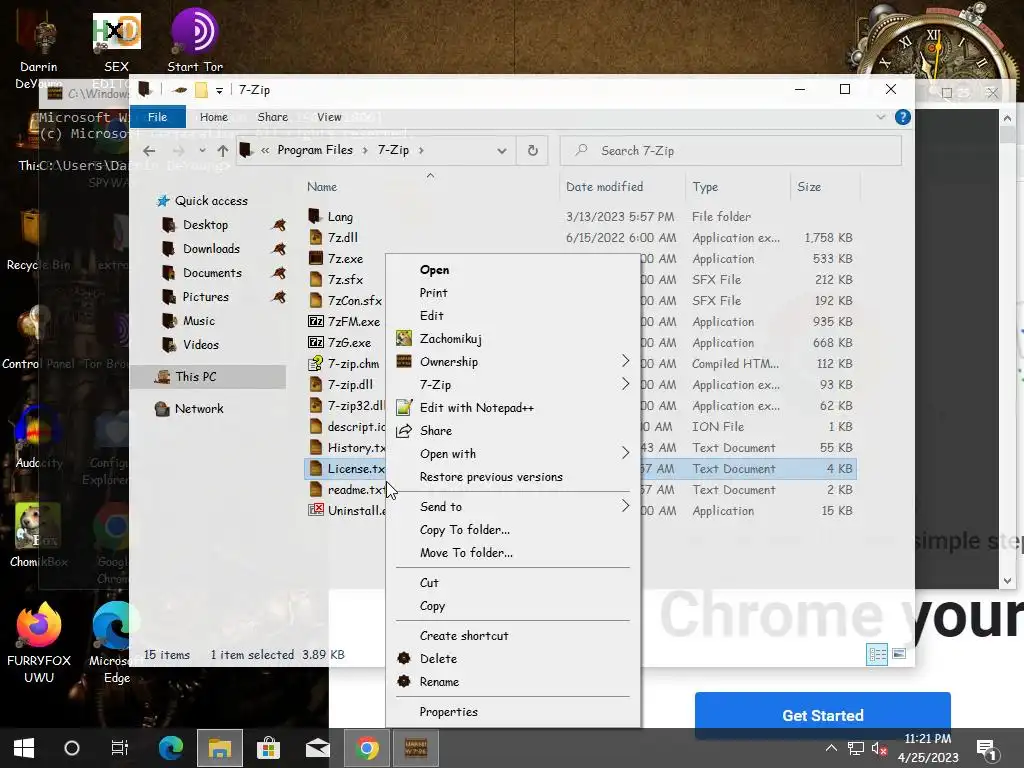Expand the Ownership submenu
This screenshot has width=1024, height=768.
[x=513, y=361]
